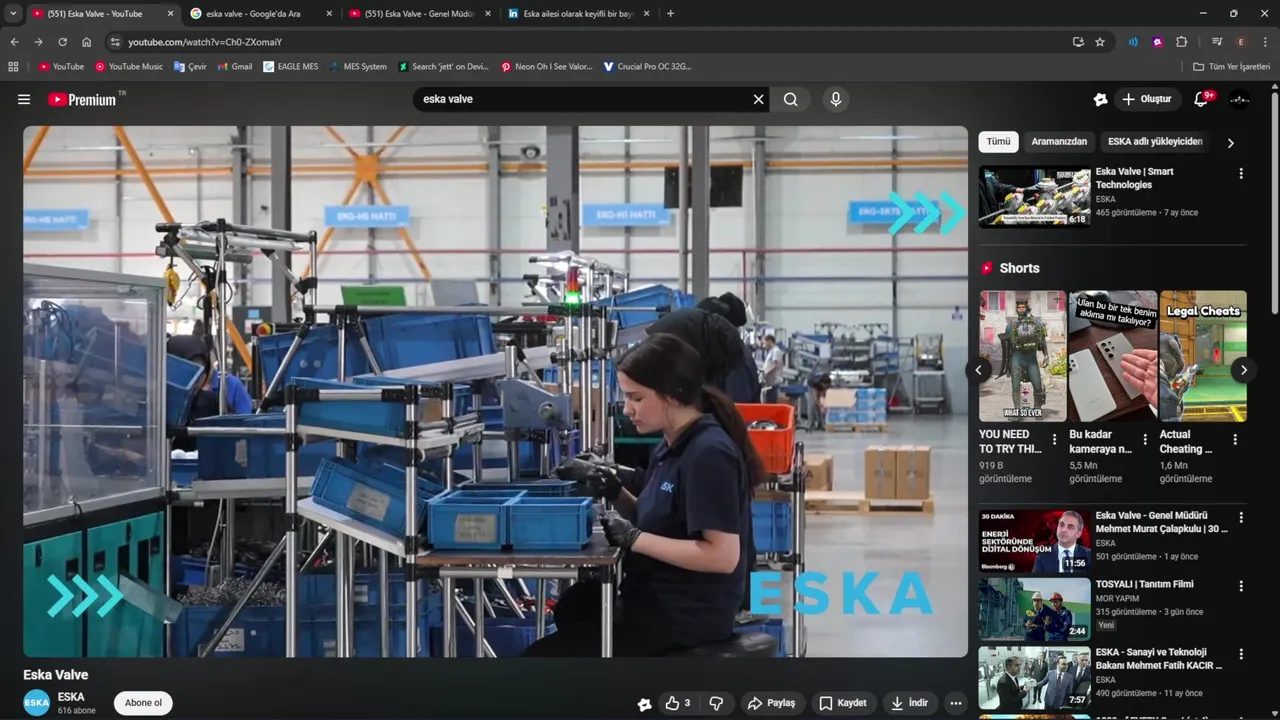The height and width of the screenshot is (720, 1280).
Task: Like the Eska Valve video
Action: 679,703
